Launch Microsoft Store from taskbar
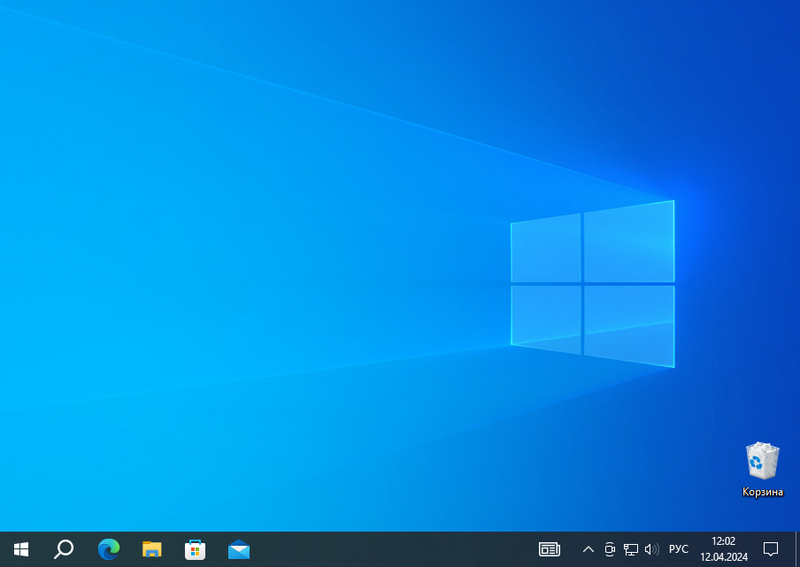The image size is (800, 567). (x=195, y=549)
